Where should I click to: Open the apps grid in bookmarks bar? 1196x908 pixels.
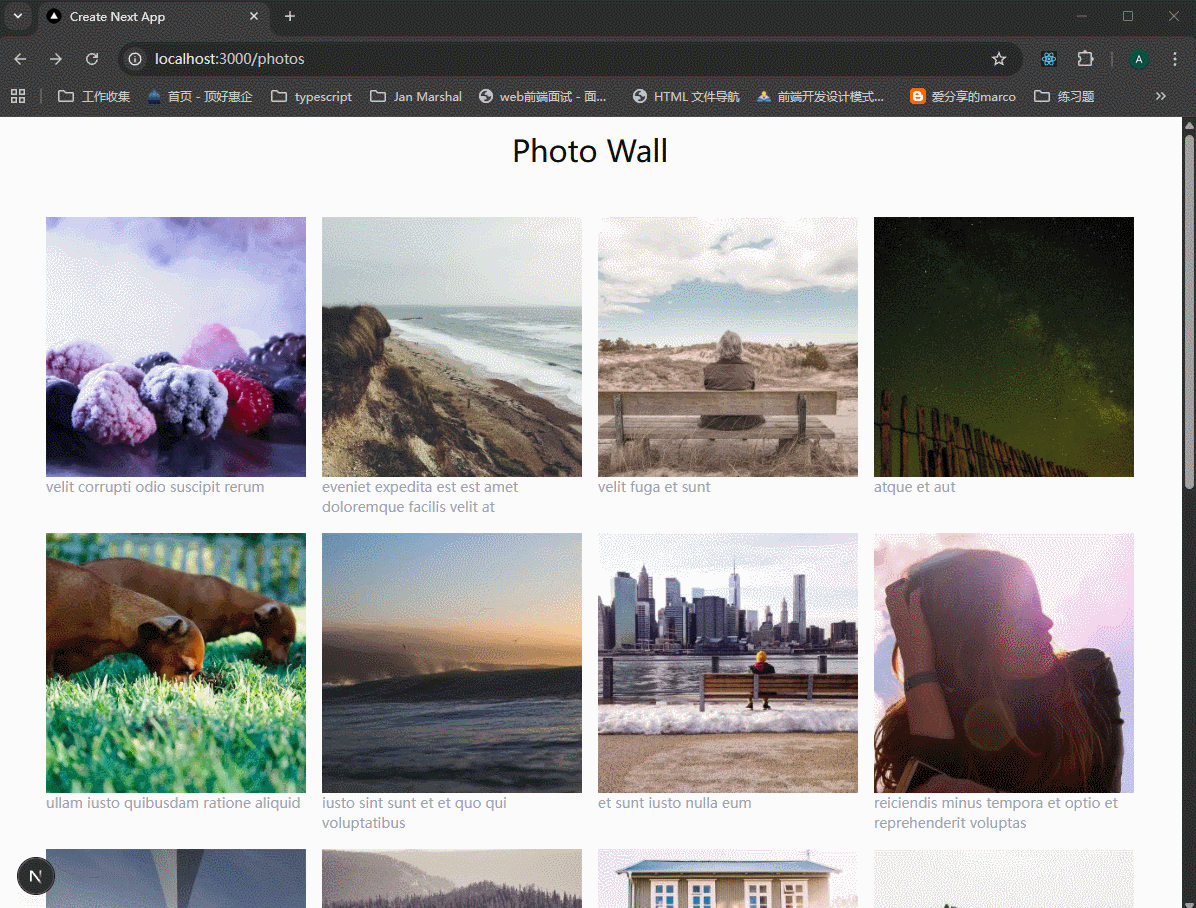[18, 96]
